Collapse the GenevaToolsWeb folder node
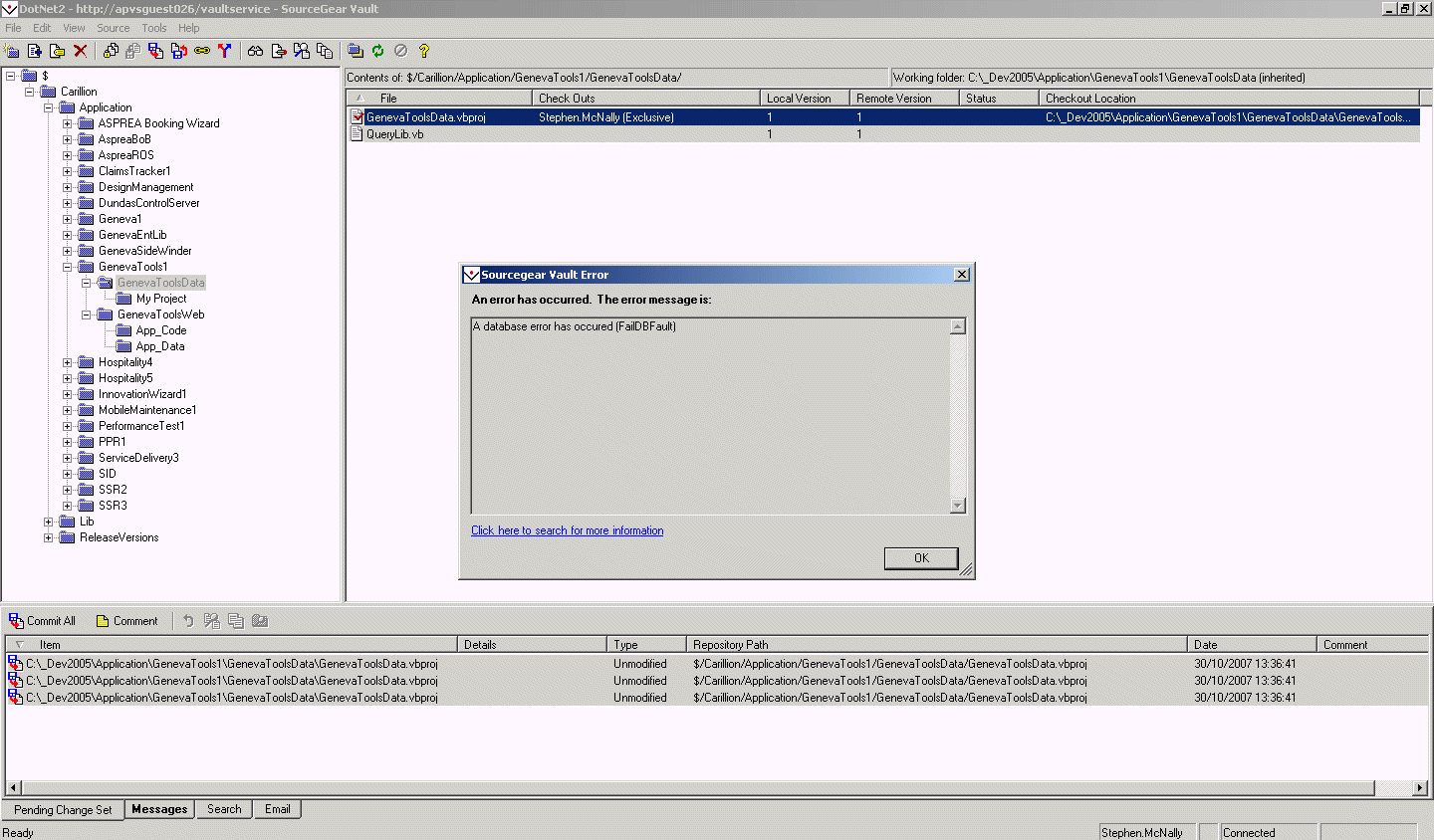1434x840 pixels. [87, 315]
